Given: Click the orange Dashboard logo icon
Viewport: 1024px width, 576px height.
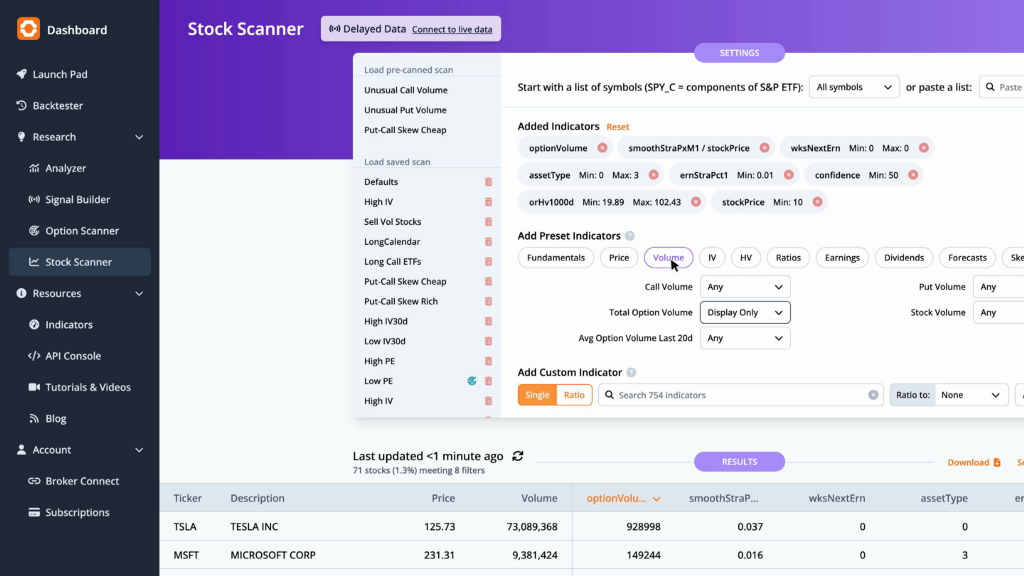Looking at the screenshot, I should pyautogui.click(x=28, y=29).
